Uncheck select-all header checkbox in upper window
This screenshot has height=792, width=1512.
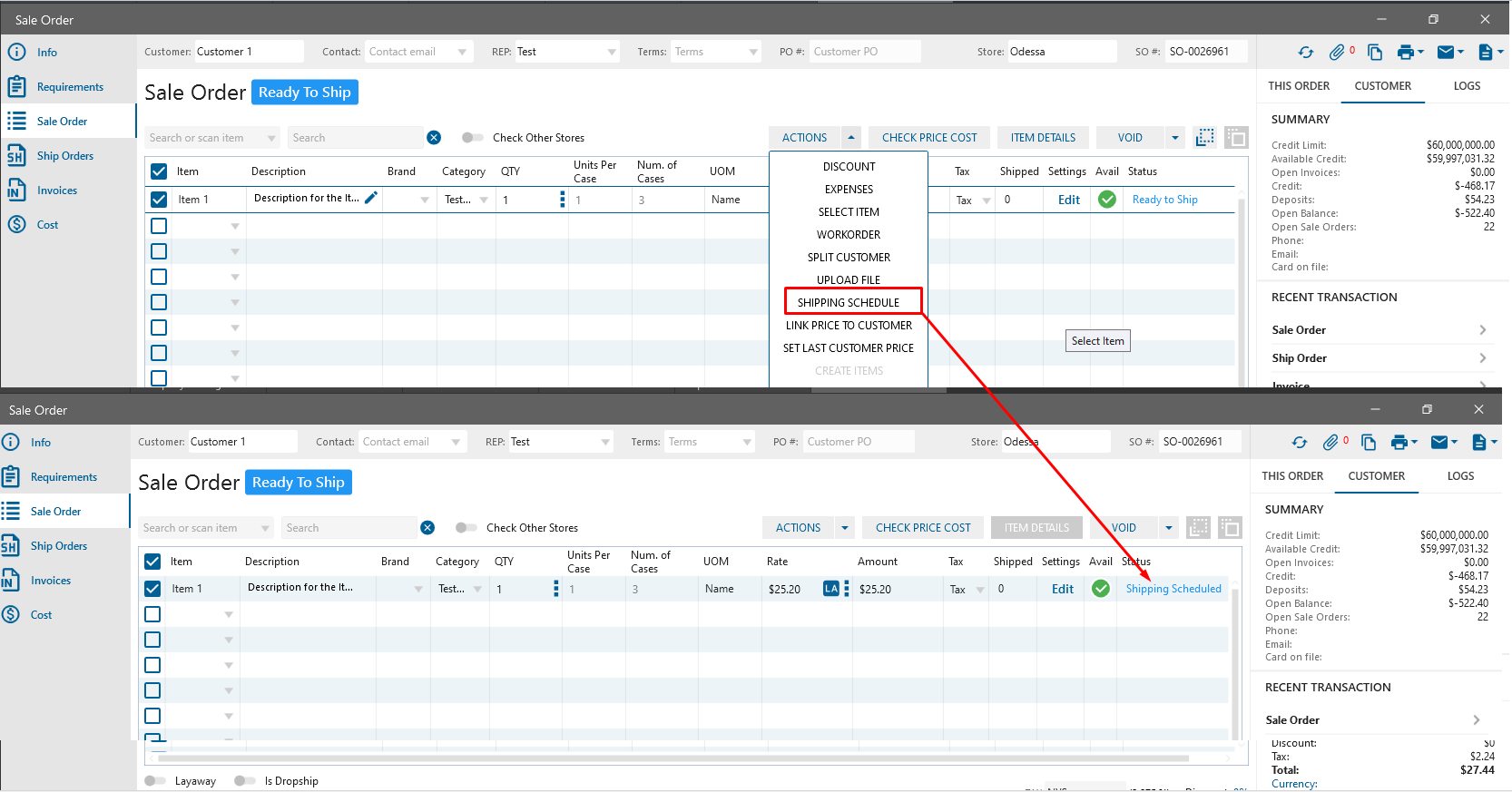[159, 171]
